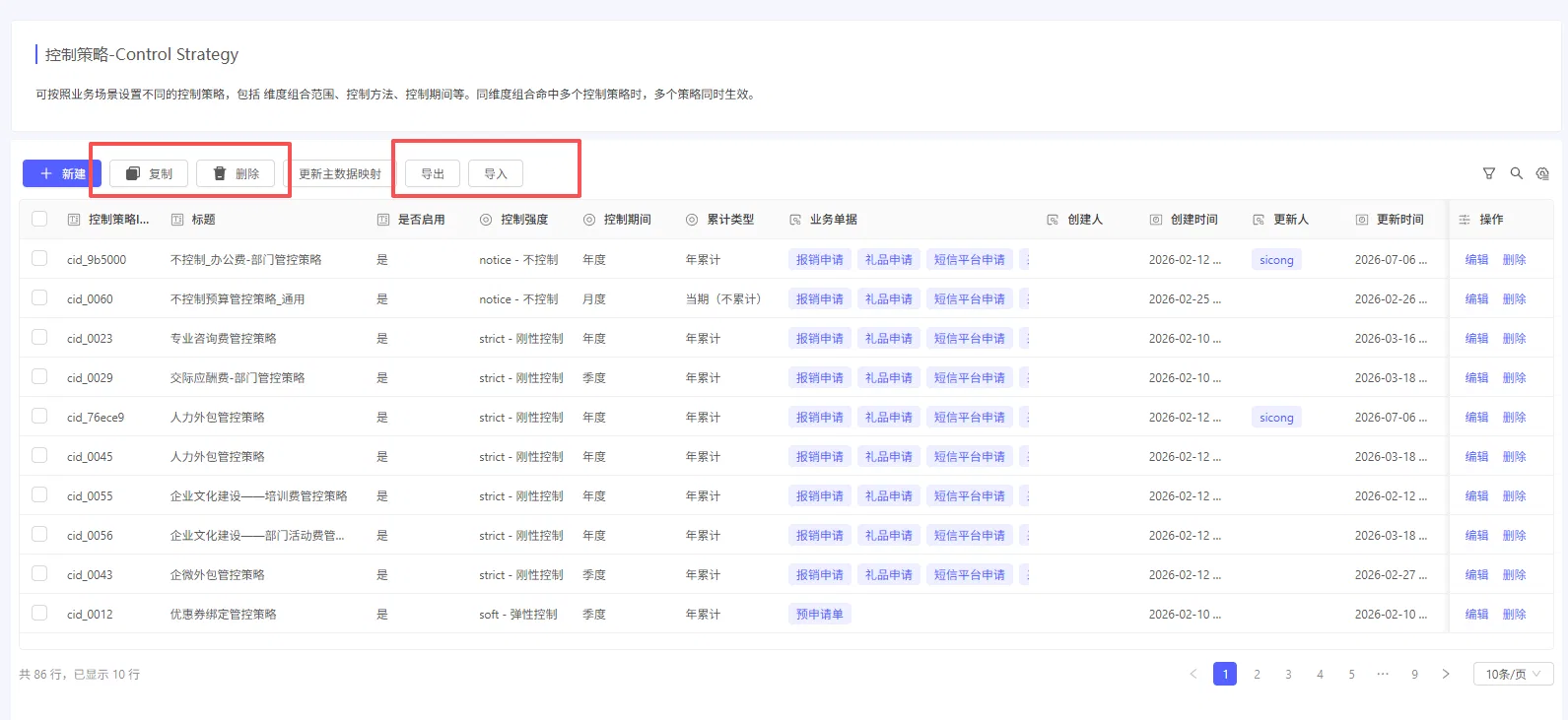The height and width of the screenshot is (720, 1568).
Task: Click 编辑 for row cid_0012
Action: (x=1476, y=615)
